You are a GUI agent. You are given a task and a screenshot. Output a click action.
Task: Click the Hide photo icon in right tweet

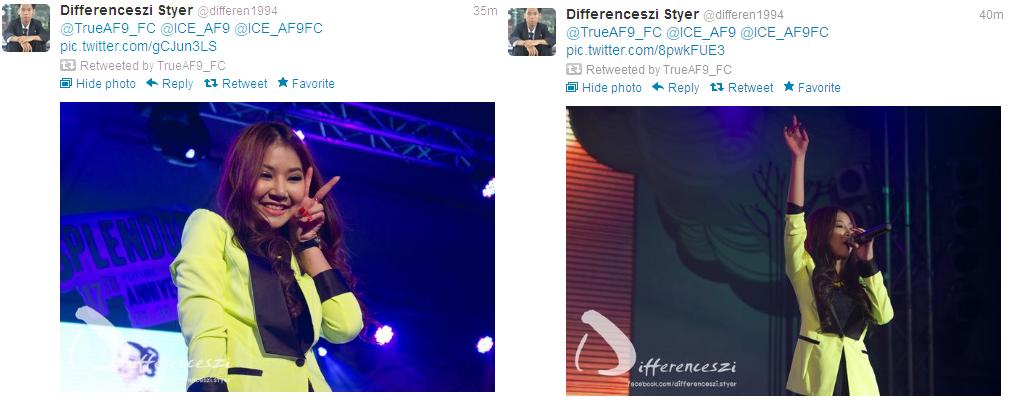[x=571, y=87]
